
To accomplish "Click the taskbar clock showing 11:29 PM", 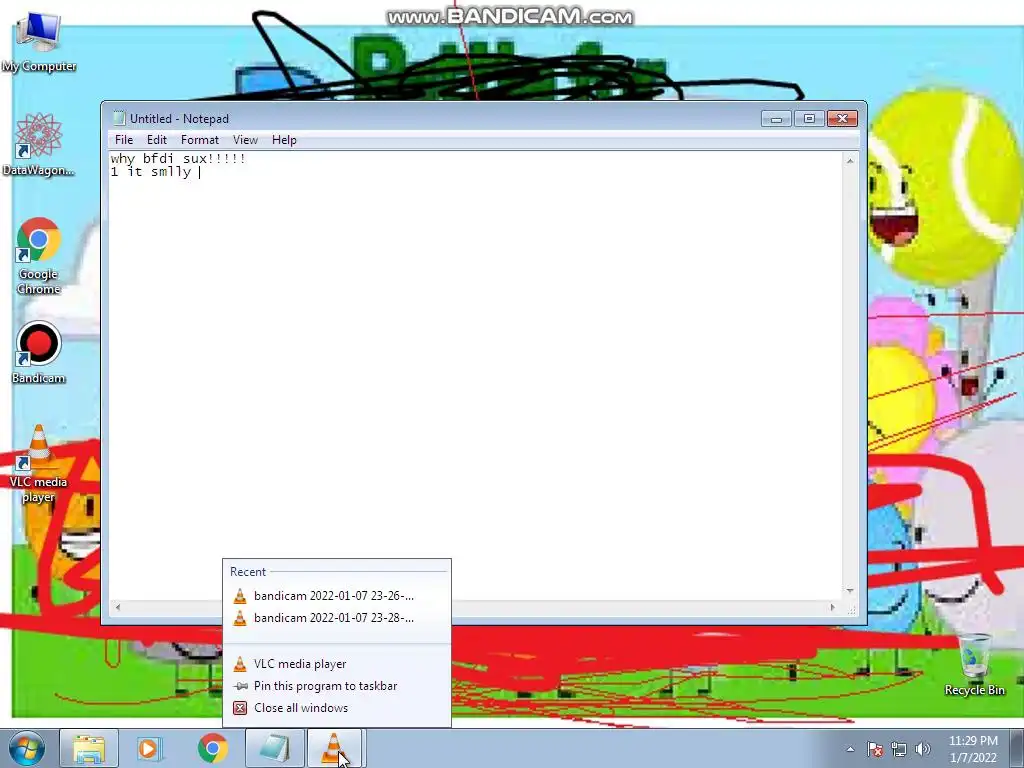I will [973, 749].
